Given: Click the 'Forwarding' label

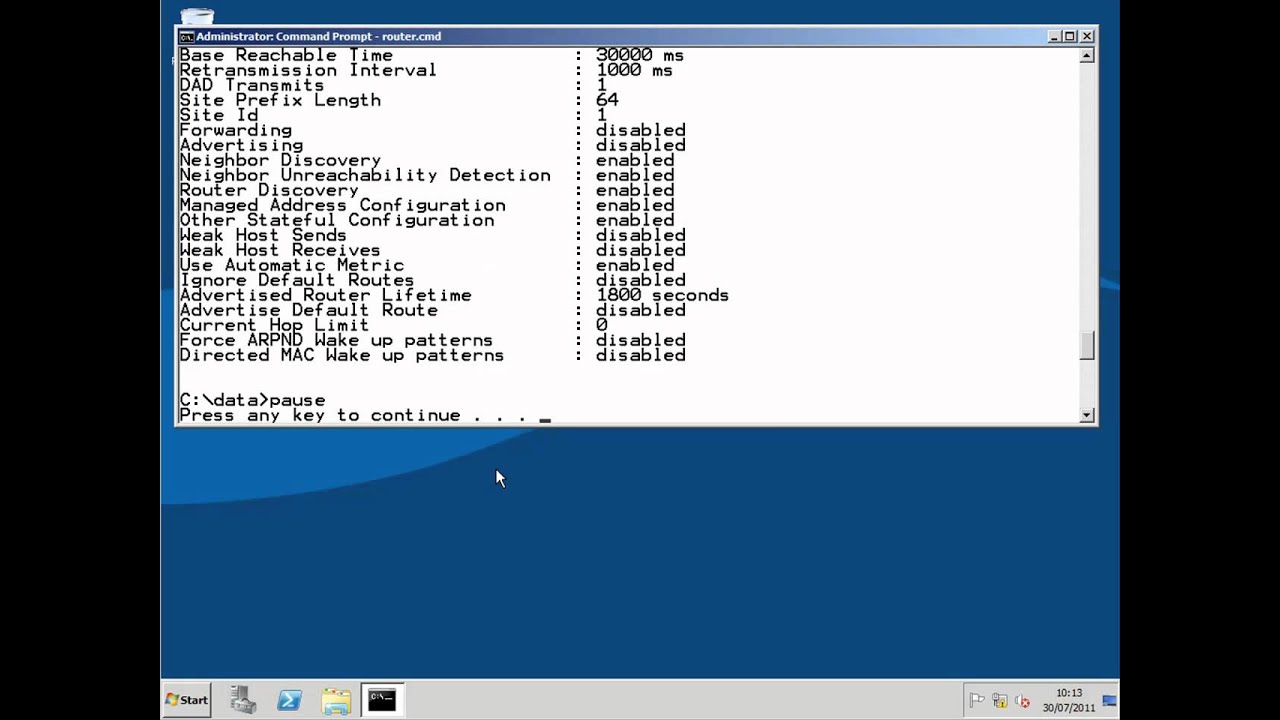Looking at the screenshot, I should (x=235, y=130).
